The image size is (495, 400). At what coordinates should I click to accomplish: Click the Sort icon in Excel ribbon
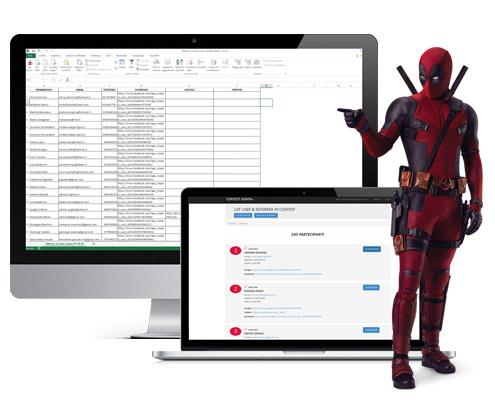point(122,63)
